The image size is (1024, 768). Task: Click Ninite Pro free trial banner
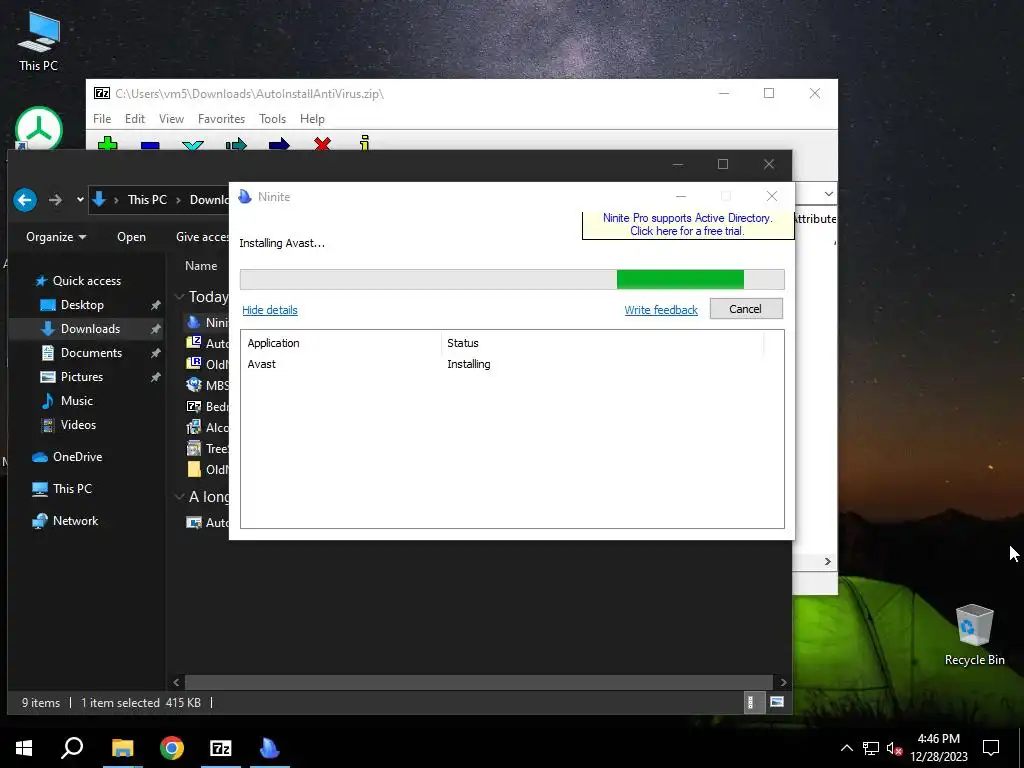coord(688,225)
